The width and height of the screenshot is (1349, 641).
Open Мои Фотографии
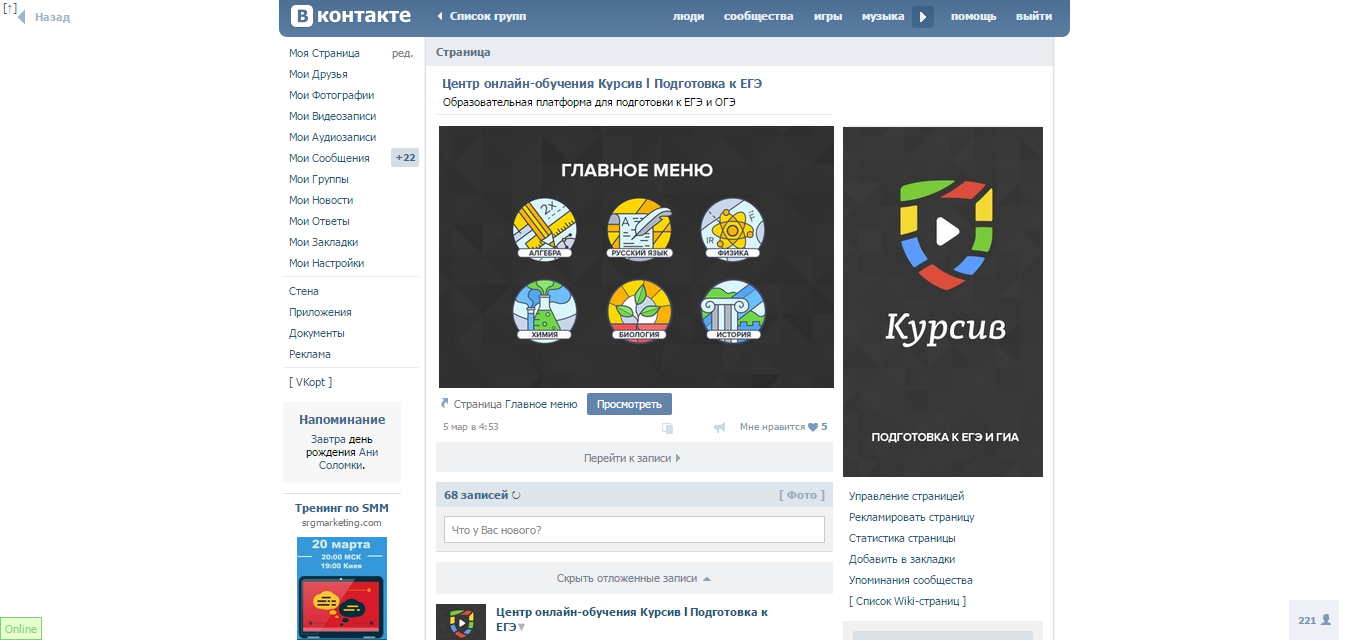tap(331, 95)
